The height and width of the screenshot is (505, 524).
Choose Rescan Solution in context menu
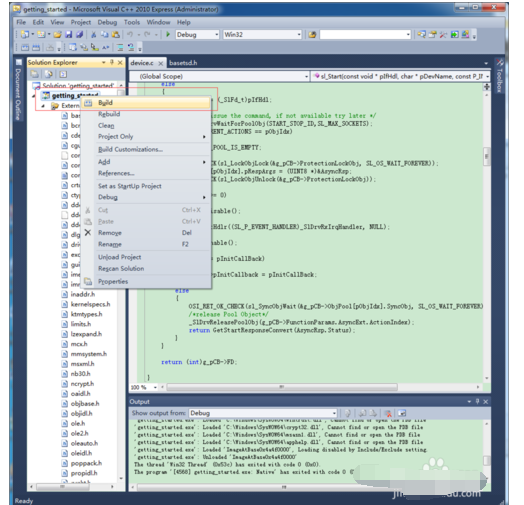pyautogui.click(x=147, y=268)
